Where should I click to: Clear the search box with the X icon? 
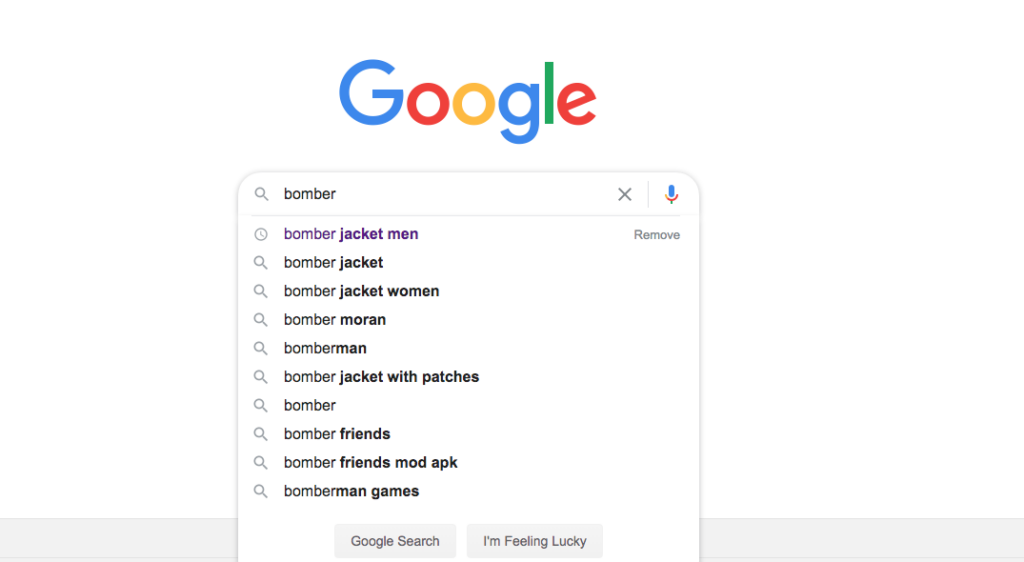click(624, 194)
